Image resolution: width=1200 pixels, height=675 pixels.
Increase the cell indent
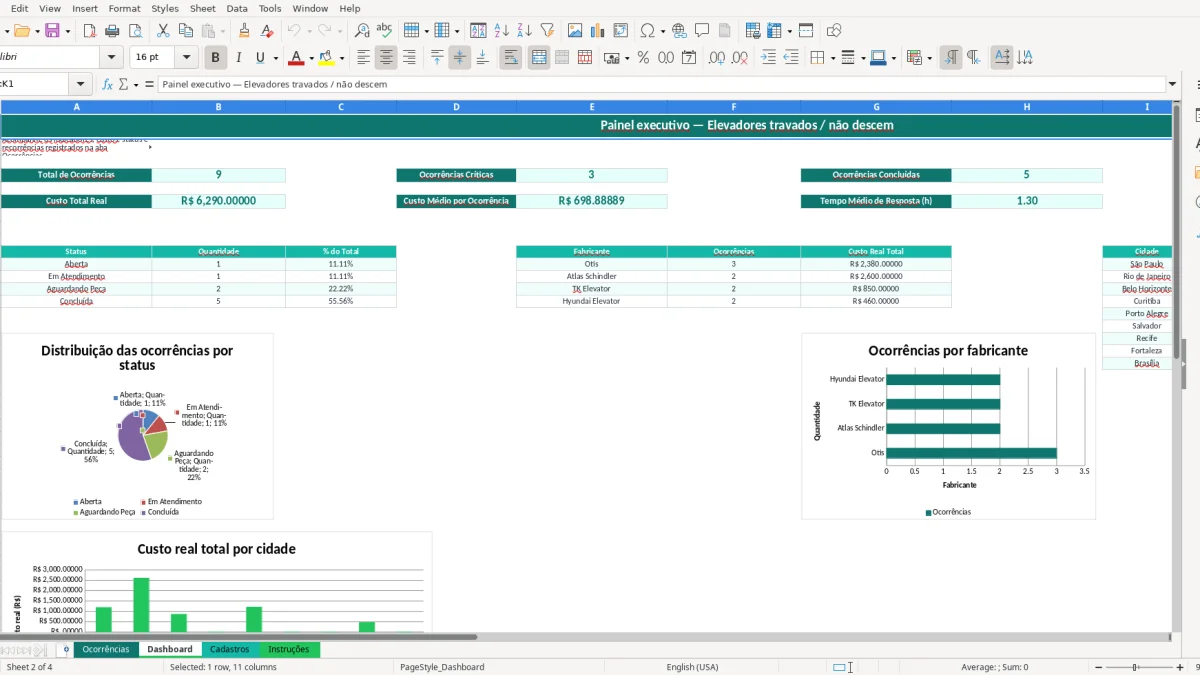click(768, 58)
